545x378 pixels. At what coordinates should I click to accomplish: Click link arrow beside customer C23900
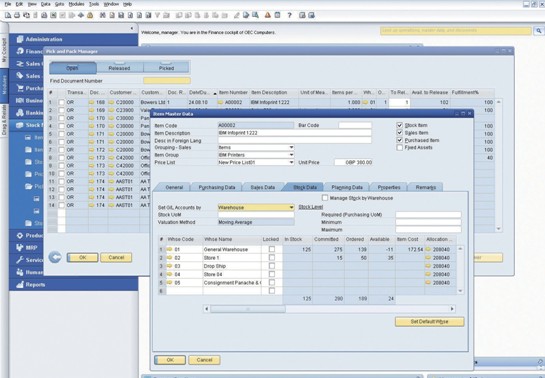click(x=111, y=110)
